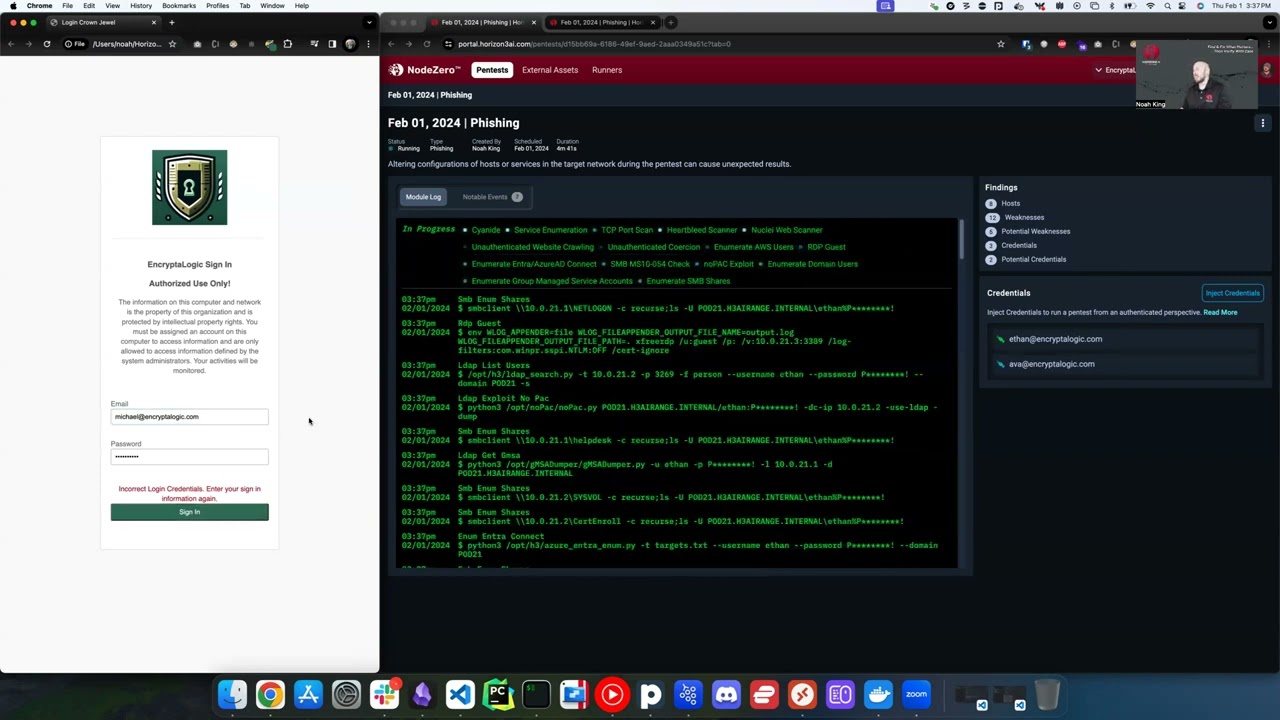Open the Chrome History menu

141,6
